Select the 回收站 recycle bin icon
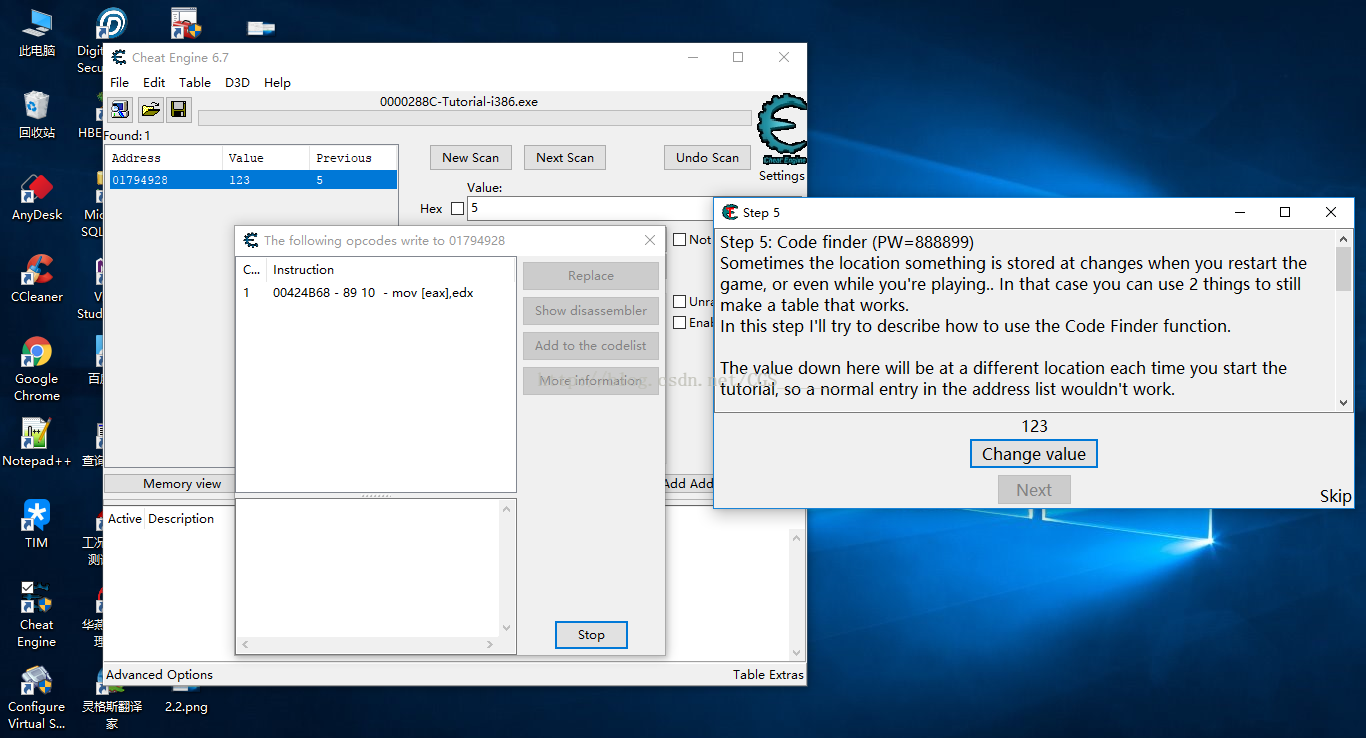 point(37,114)
